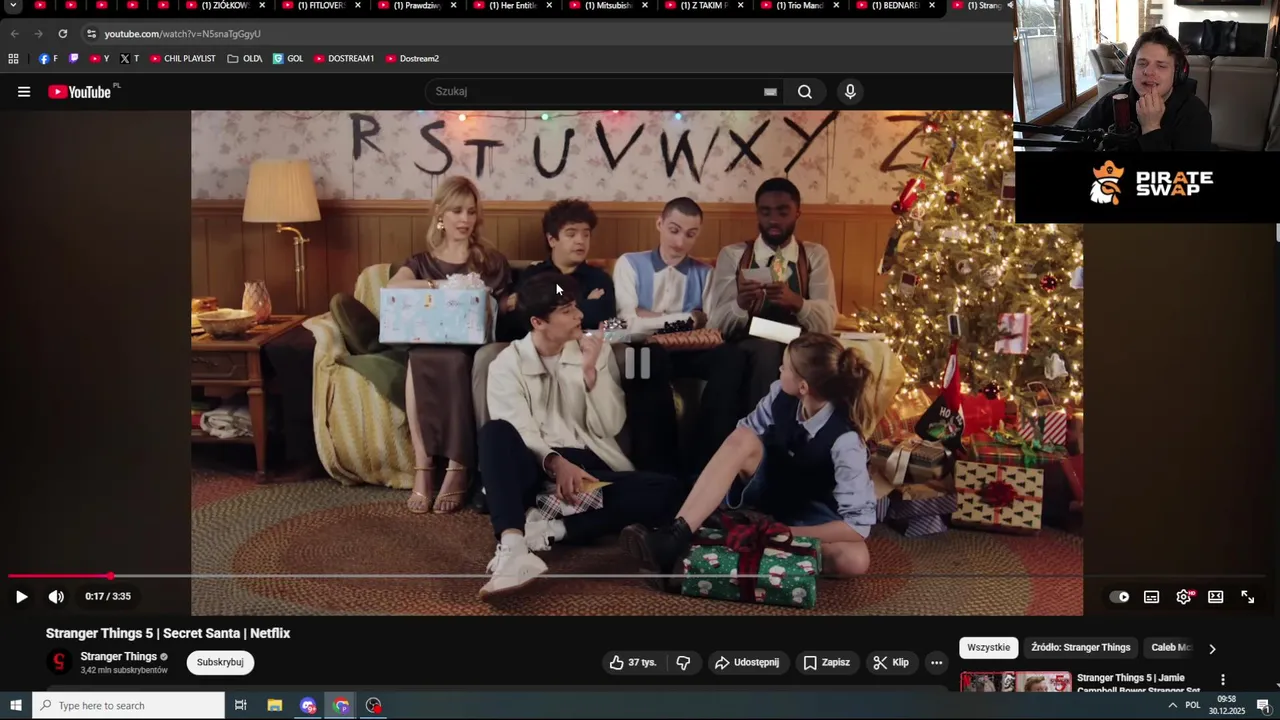Open the Stranger Things channel avatar
The image size is (1280, 720).
click(59, 662)
